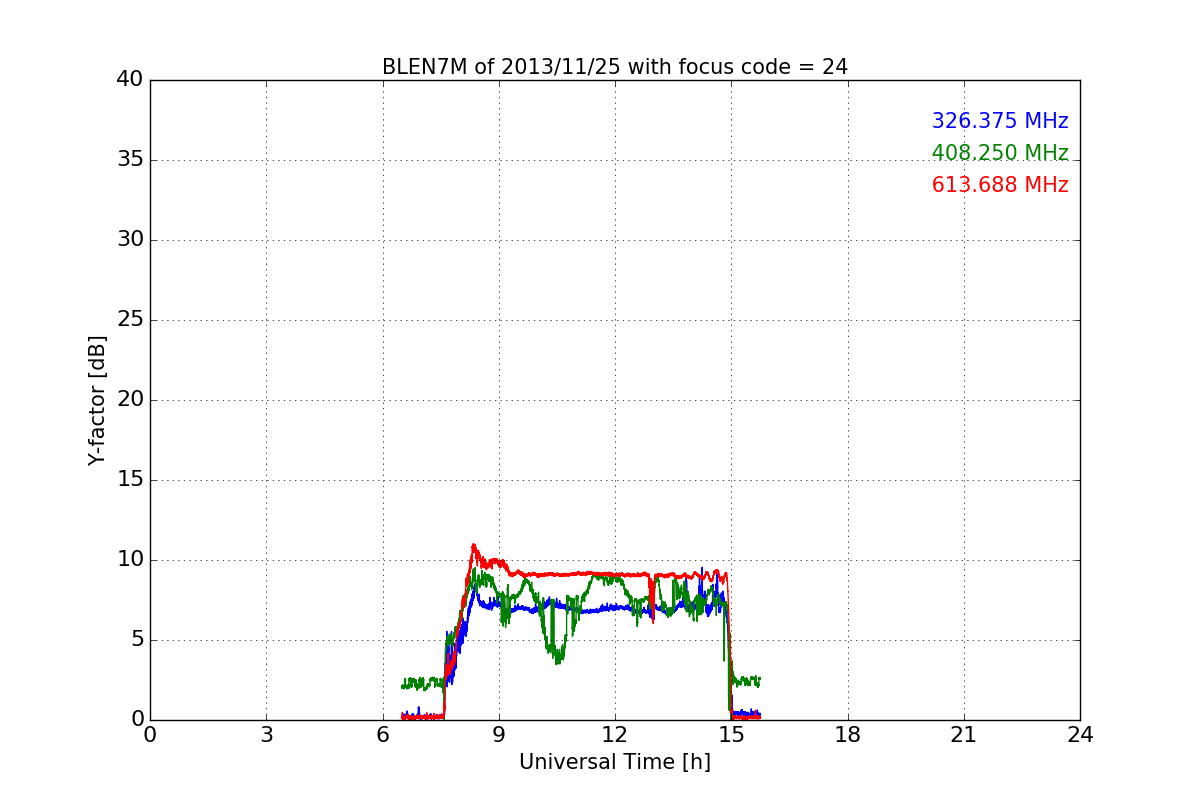Click the y-axis tick label 10

click(x=130, y=560)
